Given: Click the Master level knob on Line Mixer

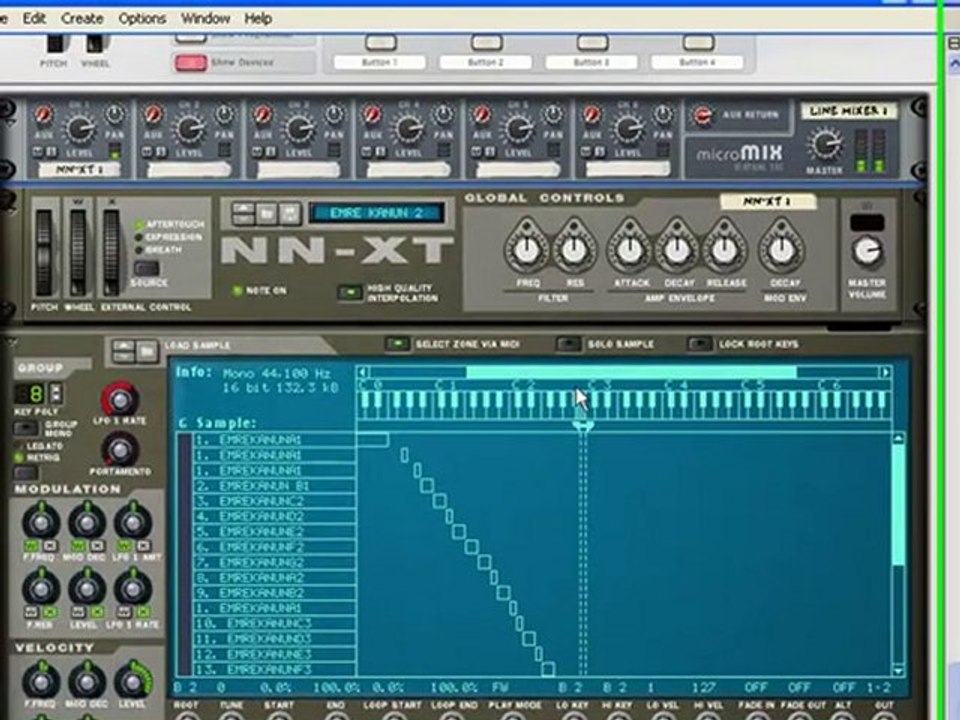Looking at the screenshot, I should click(825, 144).
